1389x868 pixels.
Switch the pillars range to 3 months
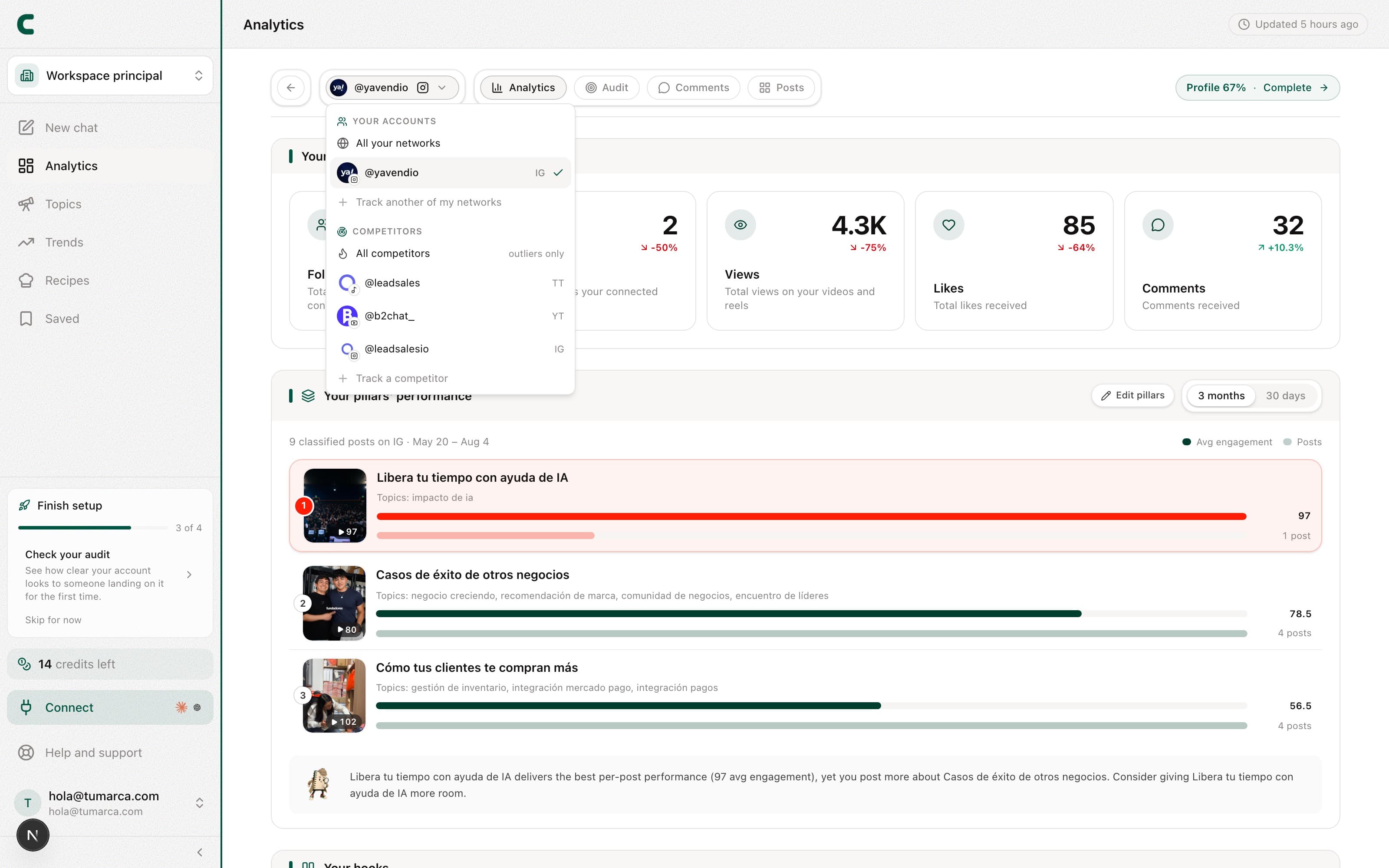coord(1221,395)
